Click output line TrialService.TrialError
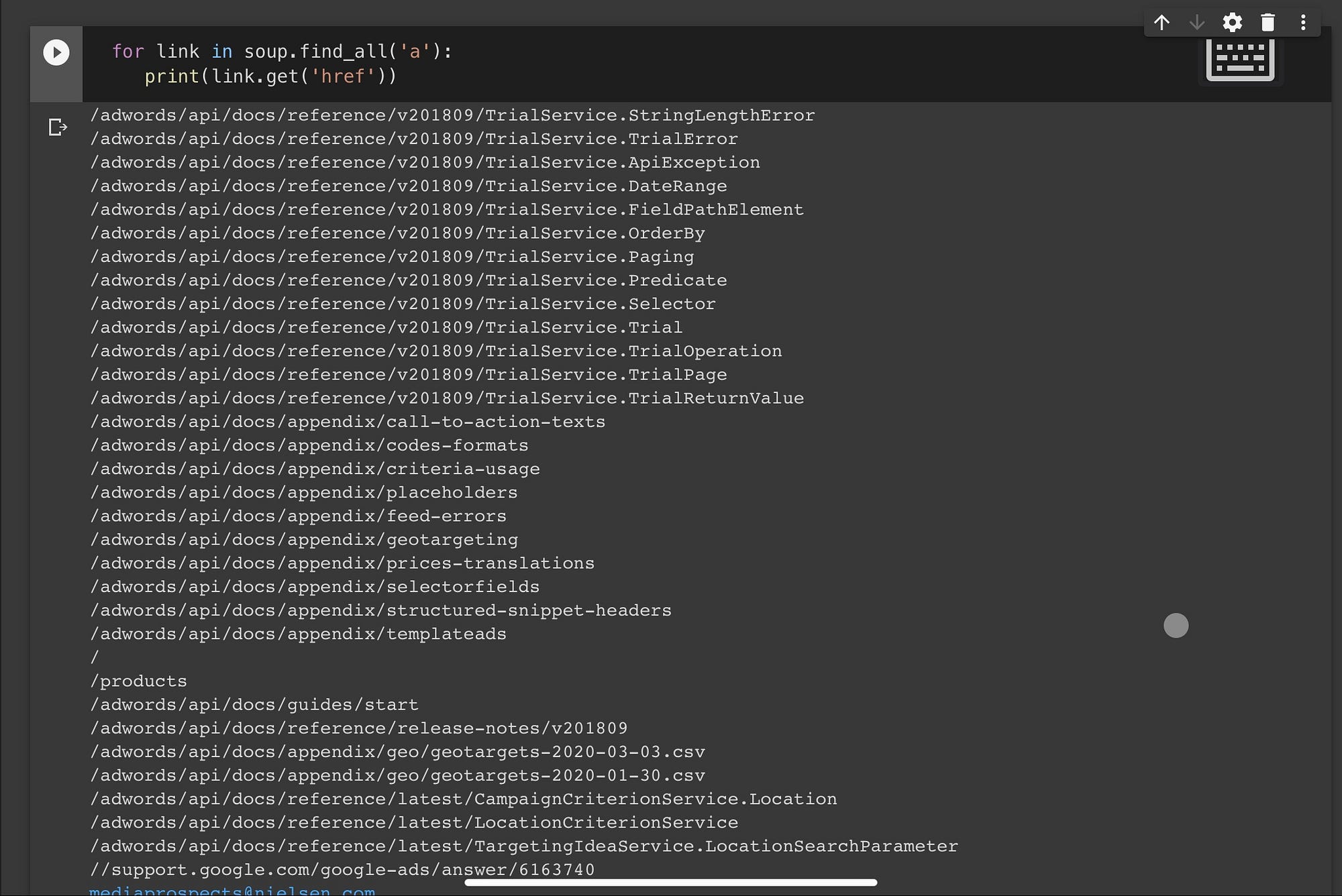This screenshot has width=1342, height=896. pos(414,139)
